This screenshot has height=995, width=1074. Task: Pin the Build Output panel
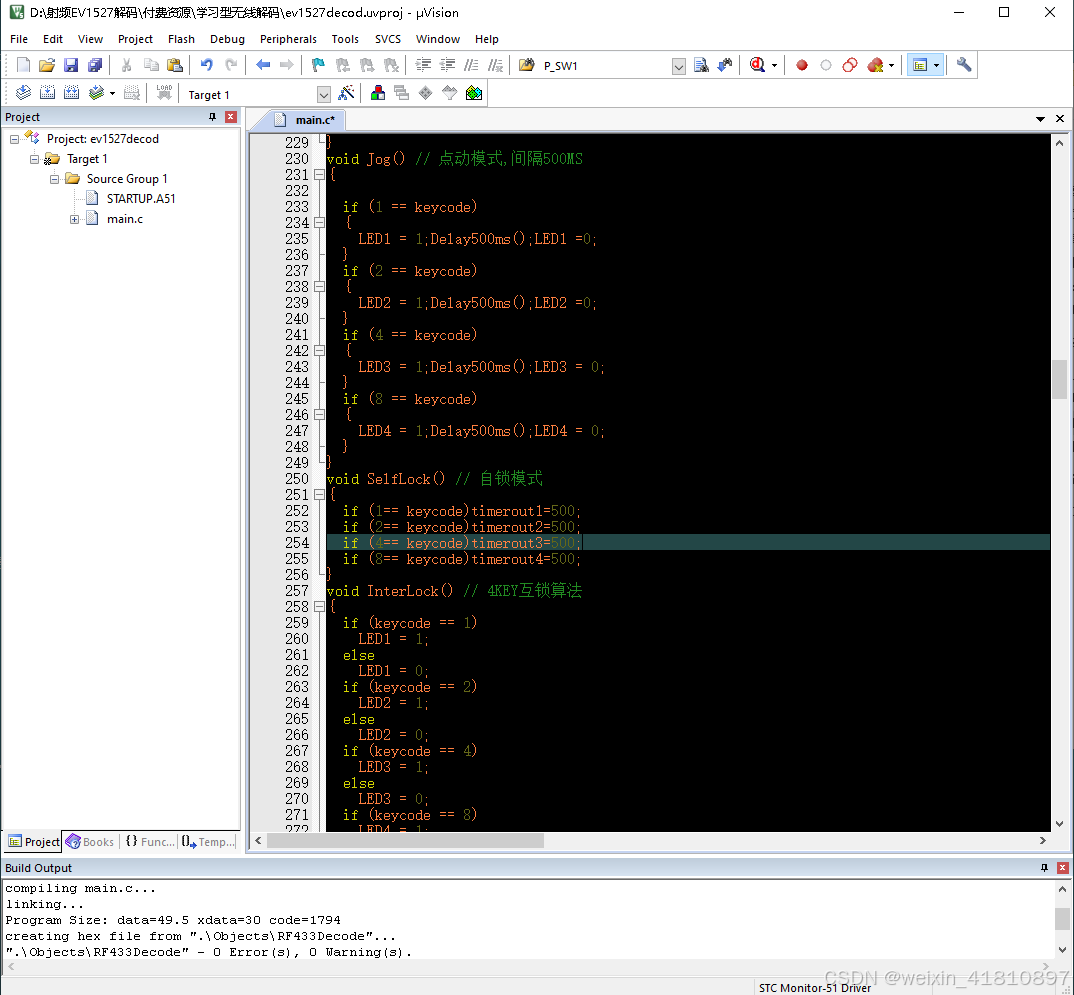pos(1044,868)
